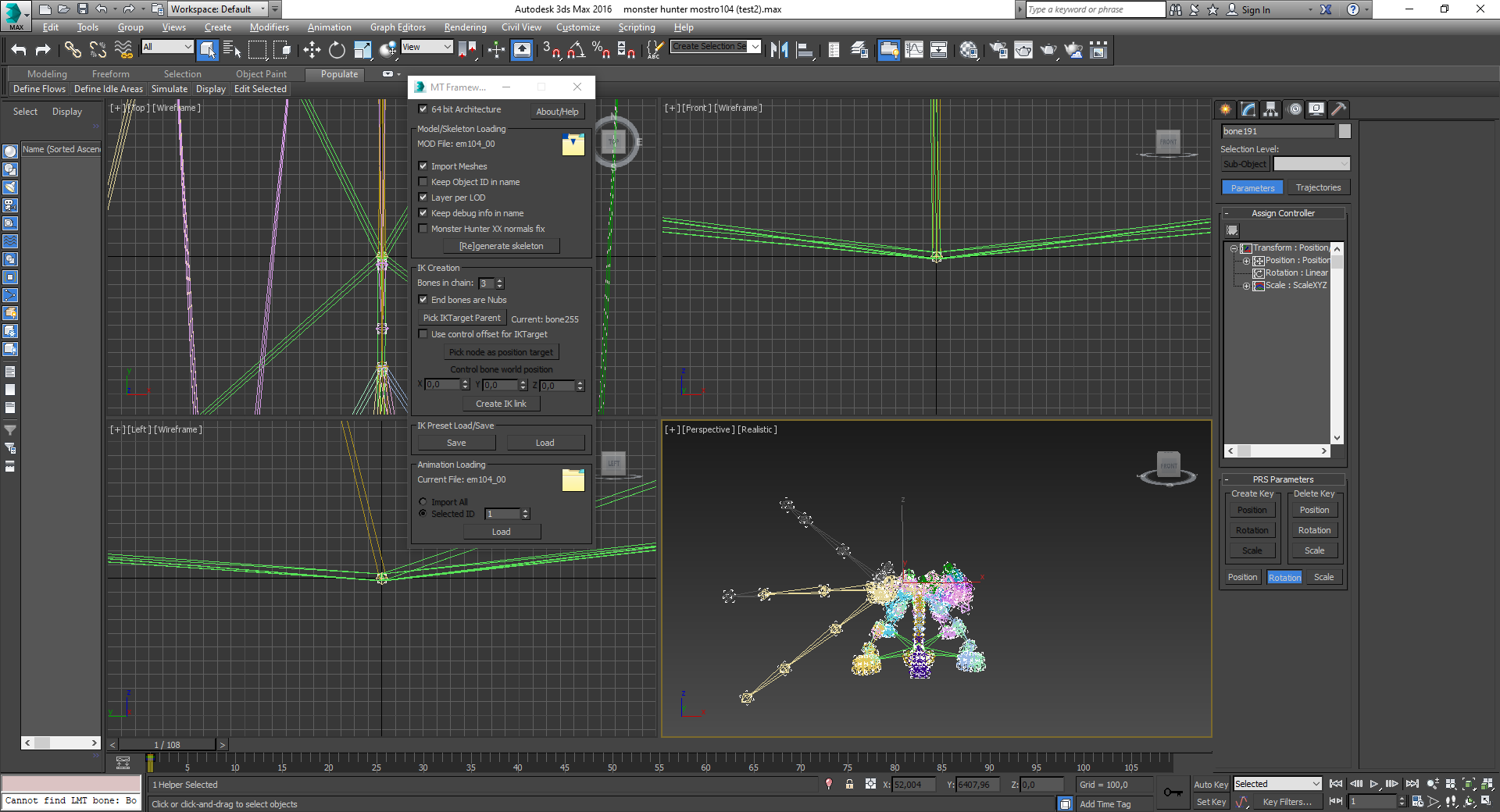
Task: Open the Material Editor
Action: [969, 49]
